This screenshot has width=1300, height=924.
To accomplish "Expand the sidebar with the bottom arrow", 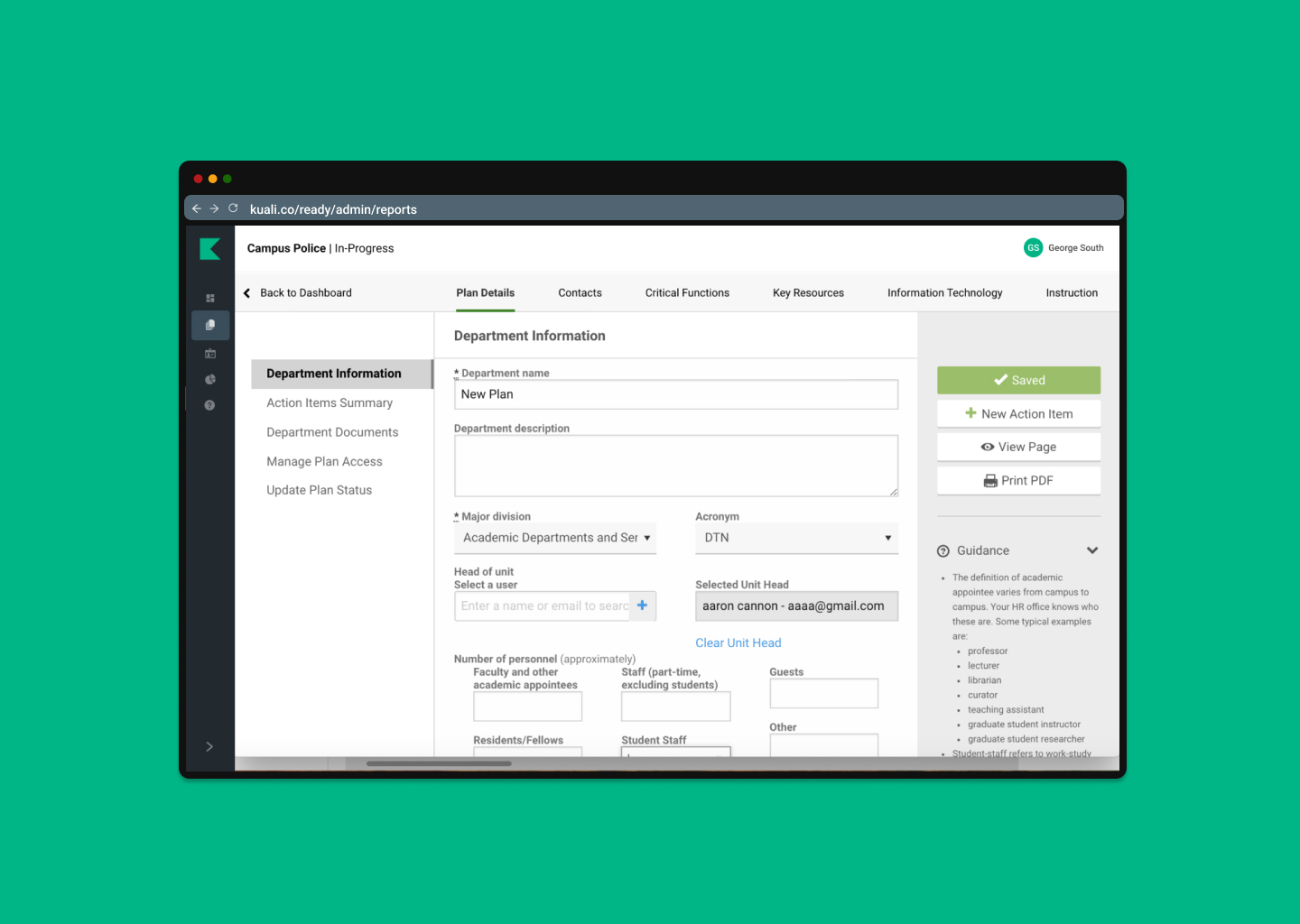I will [209, 746].
